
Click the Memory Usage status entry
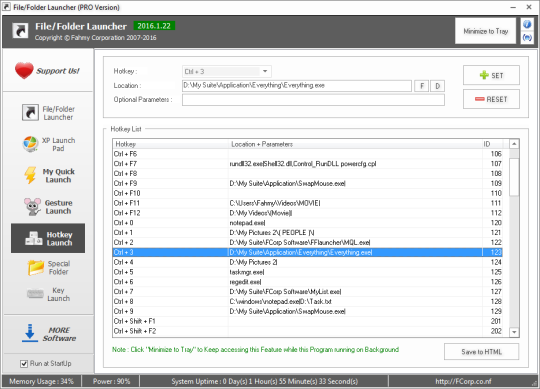[x=41, y=381]
